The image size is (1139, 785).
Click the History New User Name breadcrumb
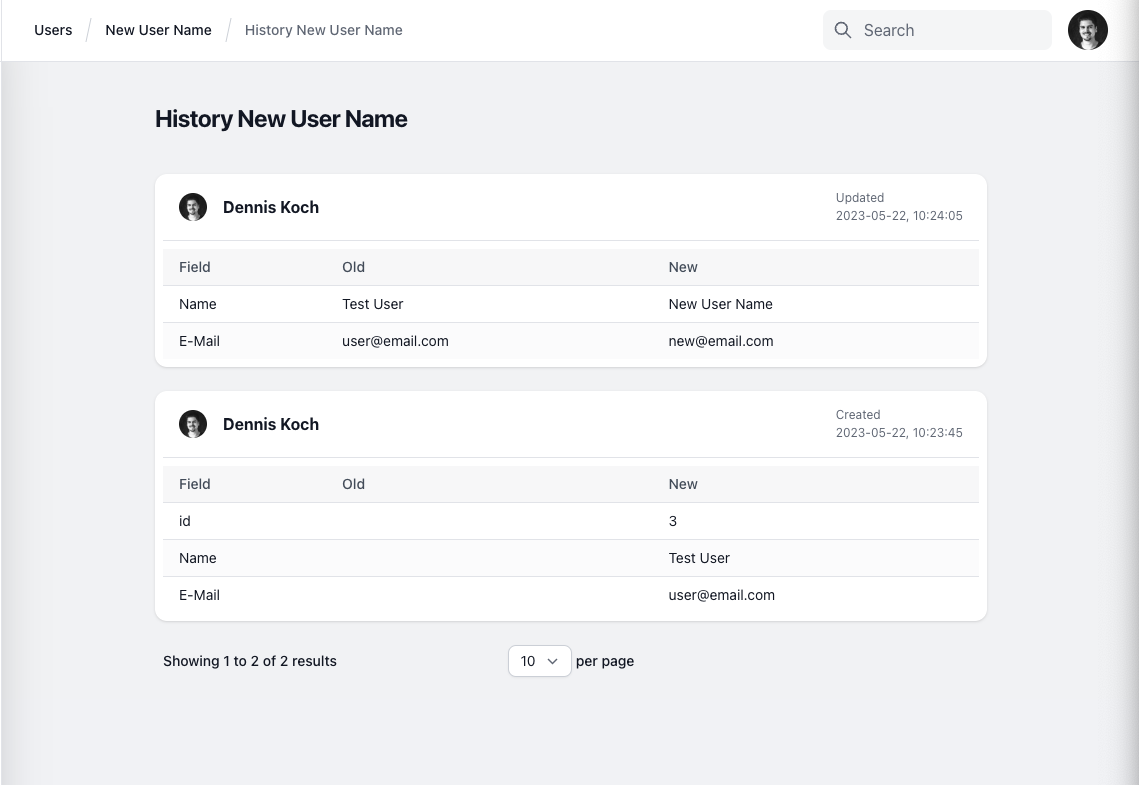(x=323, y=30)
